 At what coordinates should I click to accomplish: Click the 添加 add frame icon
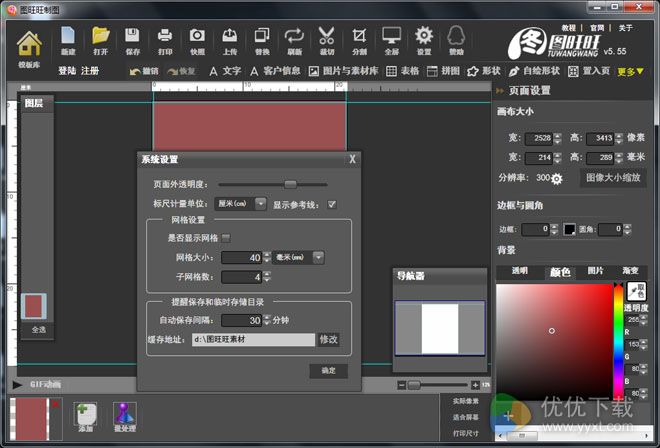pyautogui.click(x=86, y=416)
